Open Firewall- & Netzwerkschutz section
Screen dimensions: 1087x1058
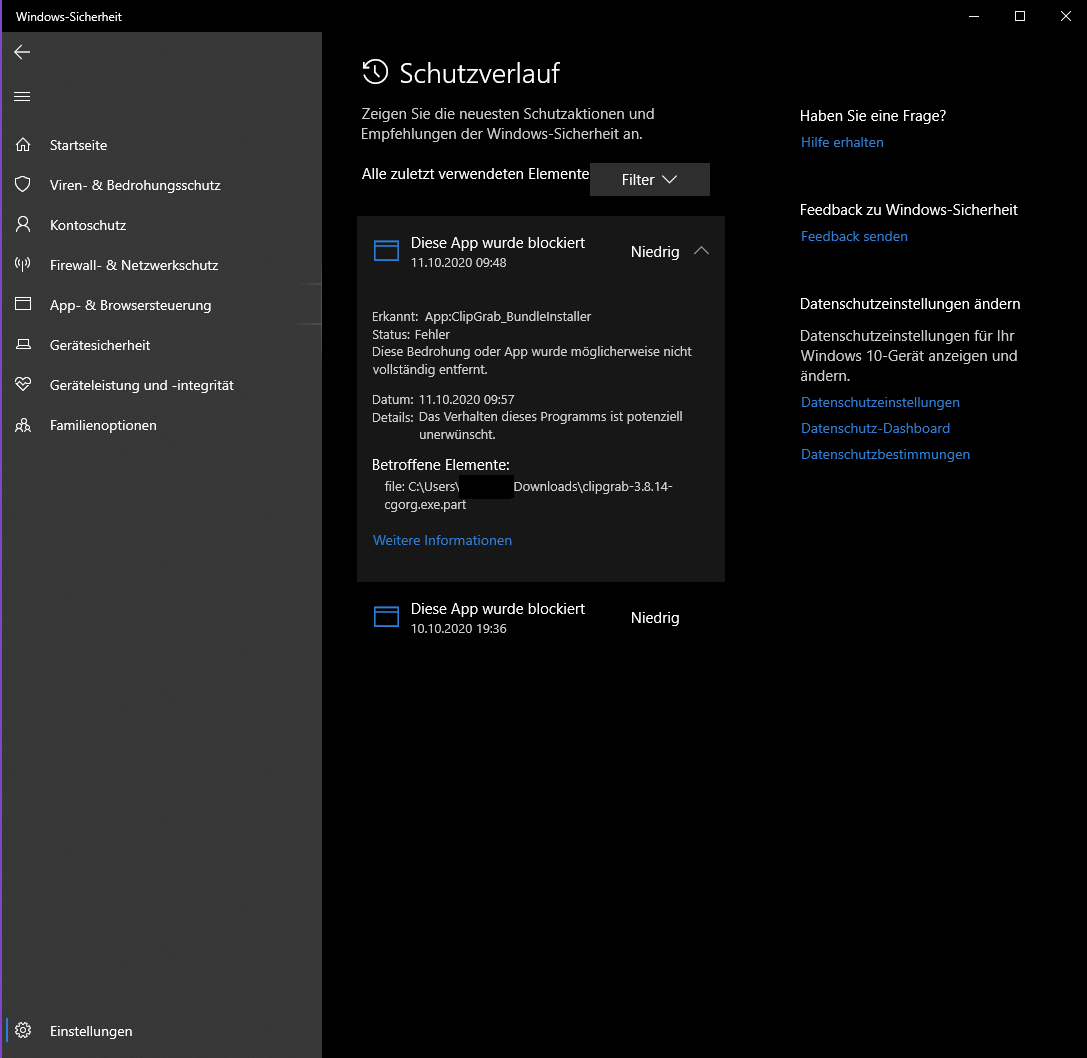(x=161, y=265)
